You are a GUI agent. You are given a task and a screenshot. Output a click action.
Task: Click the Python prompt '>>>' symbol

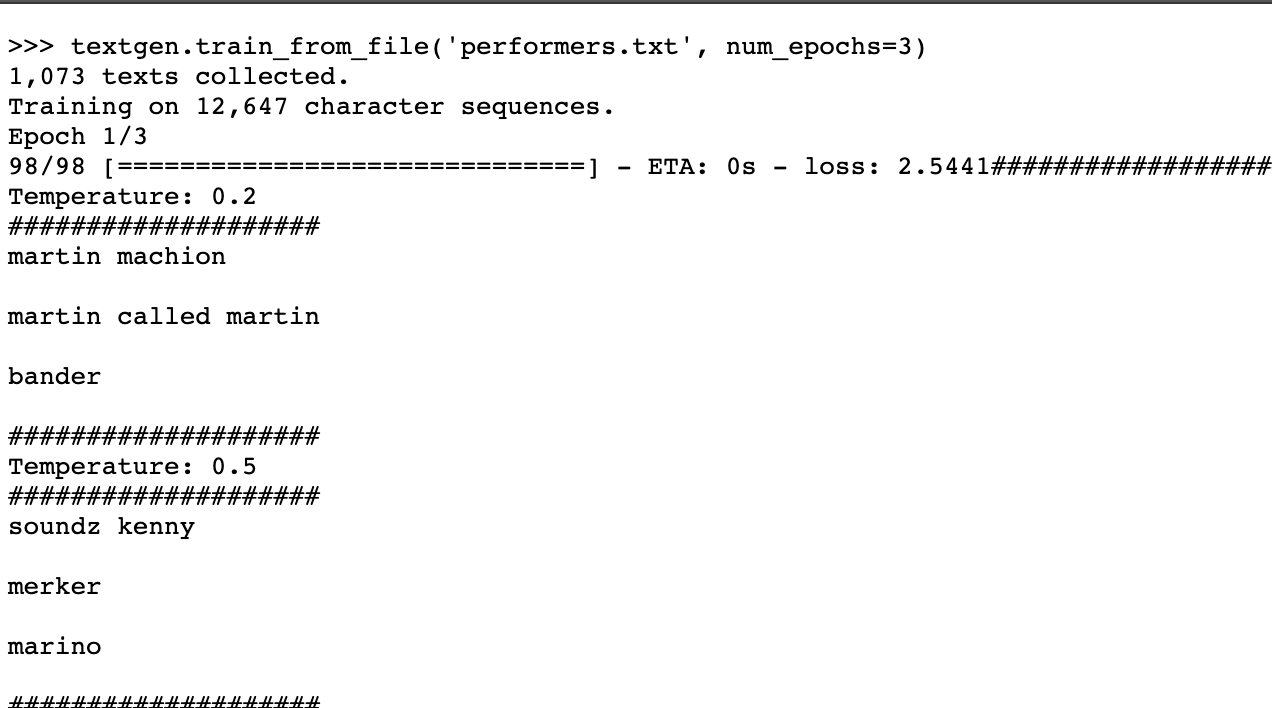coord(31,47)
